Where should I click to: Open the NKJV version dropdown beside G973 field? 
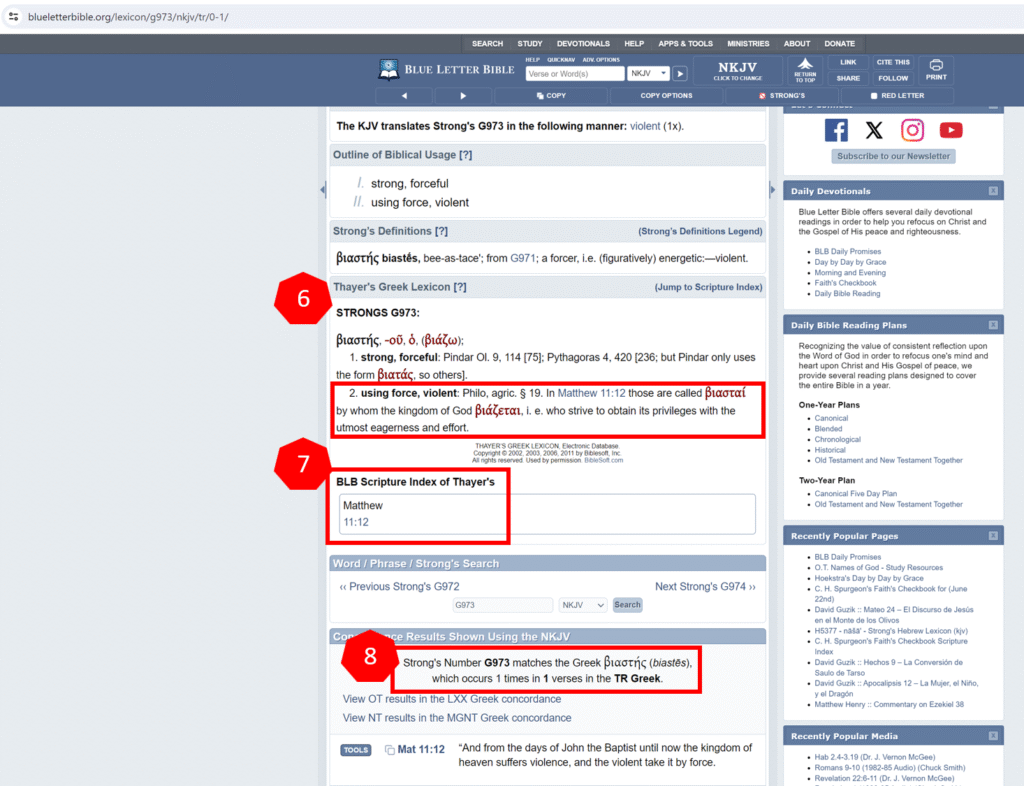pos(583,605)
